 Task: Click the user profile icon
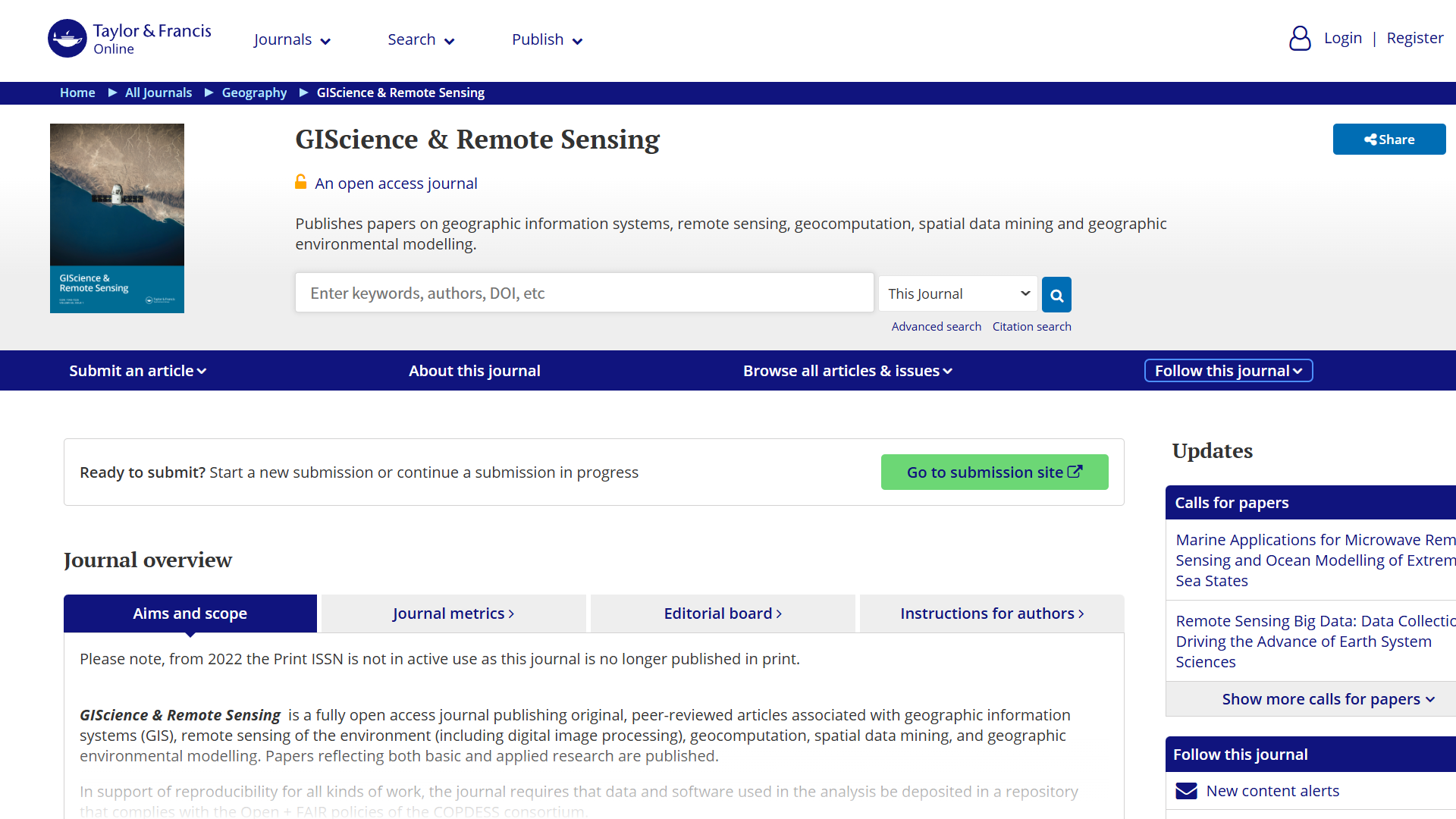1300,39
